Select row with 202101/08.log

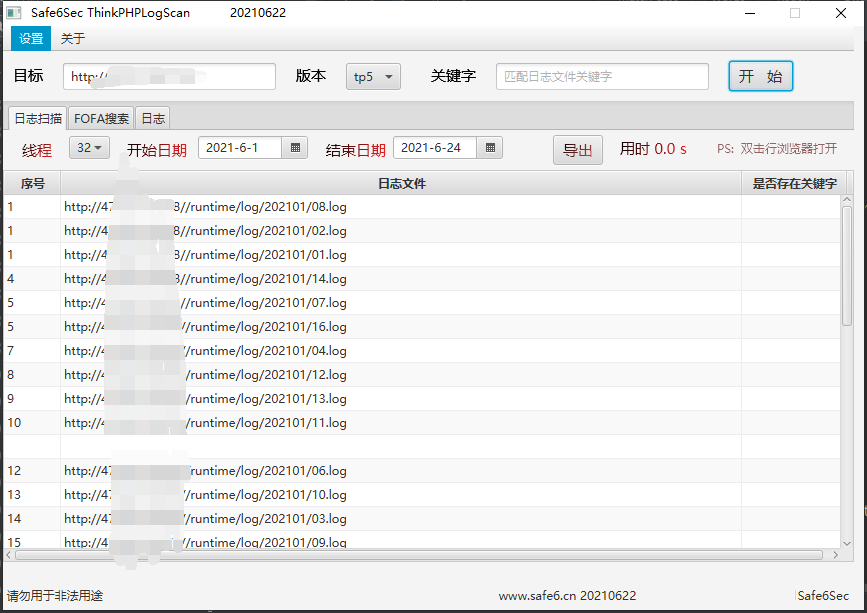pos(422,207)
